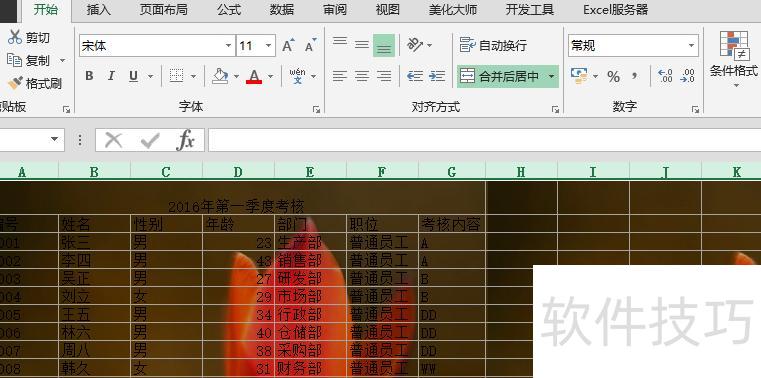
Task: Switch to the 开始 (Home) tab
Action: tap(46, 10)
